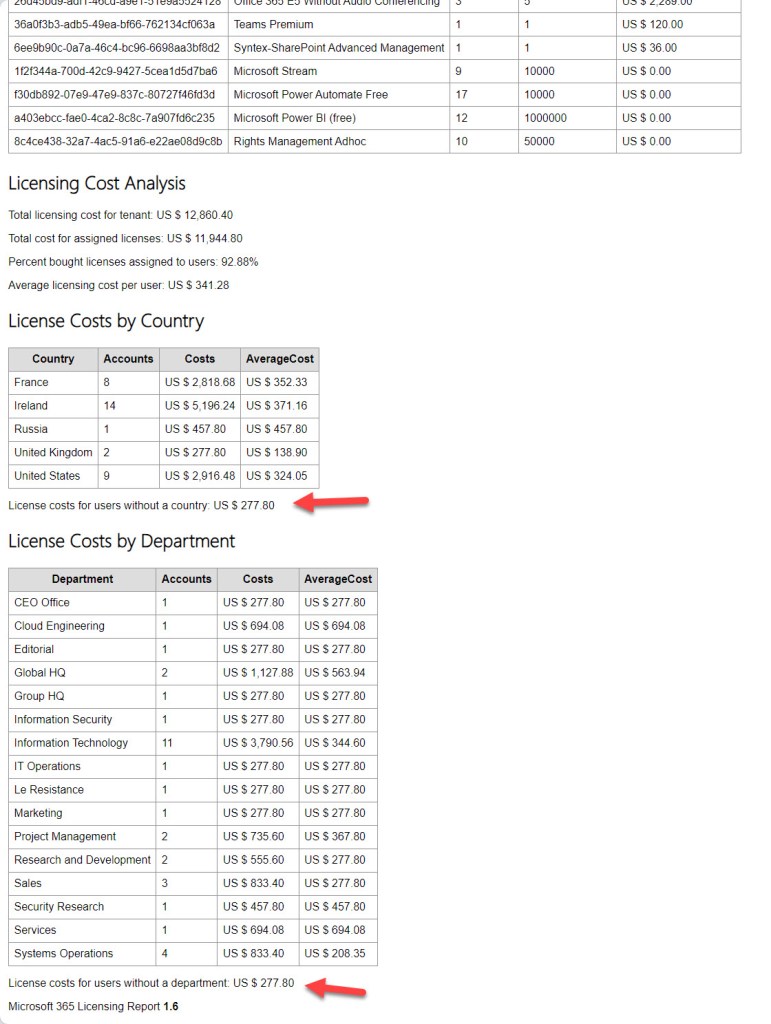Image resolution: width=771 pixels, height=1024 pixels.
Task: Click the '1000000' units cell
Action: pyautogui.click(x=567, y=118)
